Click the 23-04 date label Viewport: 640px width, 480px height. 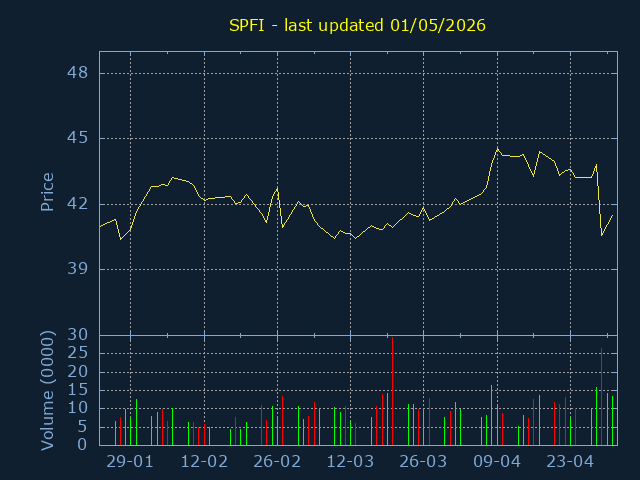pyautogui.click(x=570, y=462)
